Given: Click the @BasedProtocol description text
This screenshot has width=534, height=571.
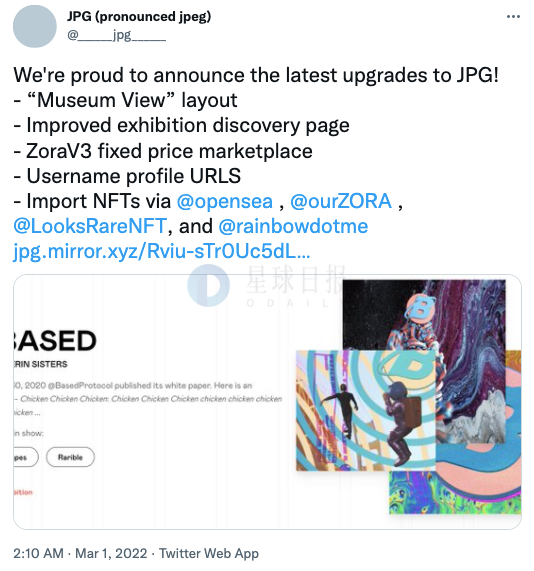Looking at the screenshot, I should 133,385.
